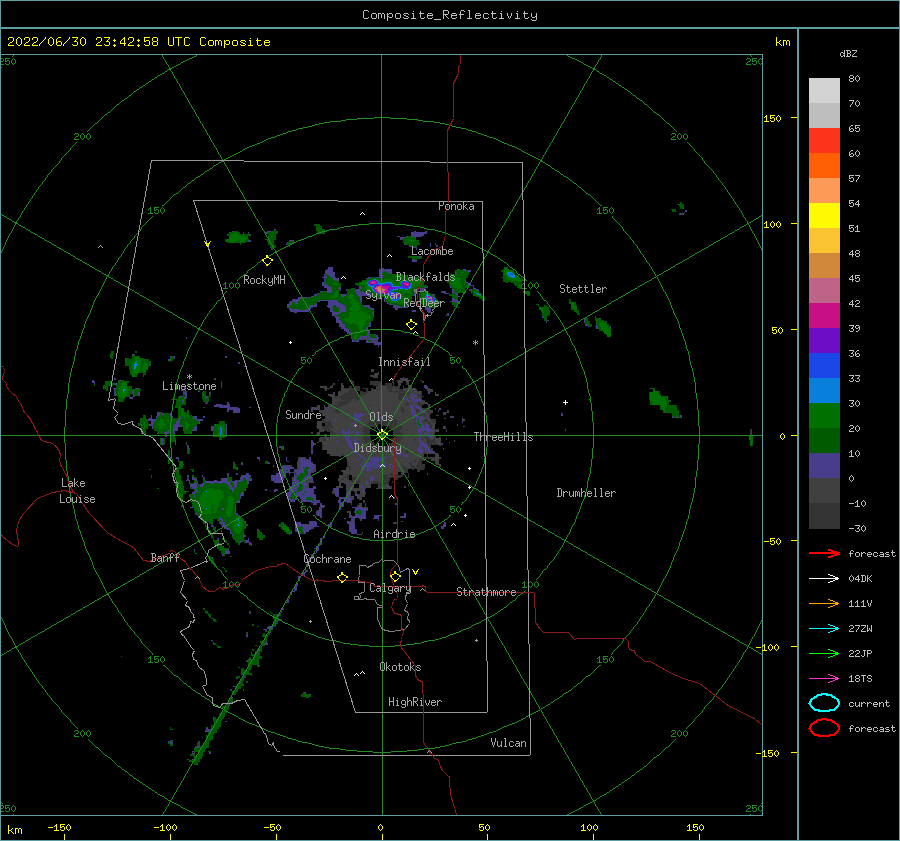Select the 65 dBZ red color swatch
The height and width of the screenshot is (841, 900).
824,141
